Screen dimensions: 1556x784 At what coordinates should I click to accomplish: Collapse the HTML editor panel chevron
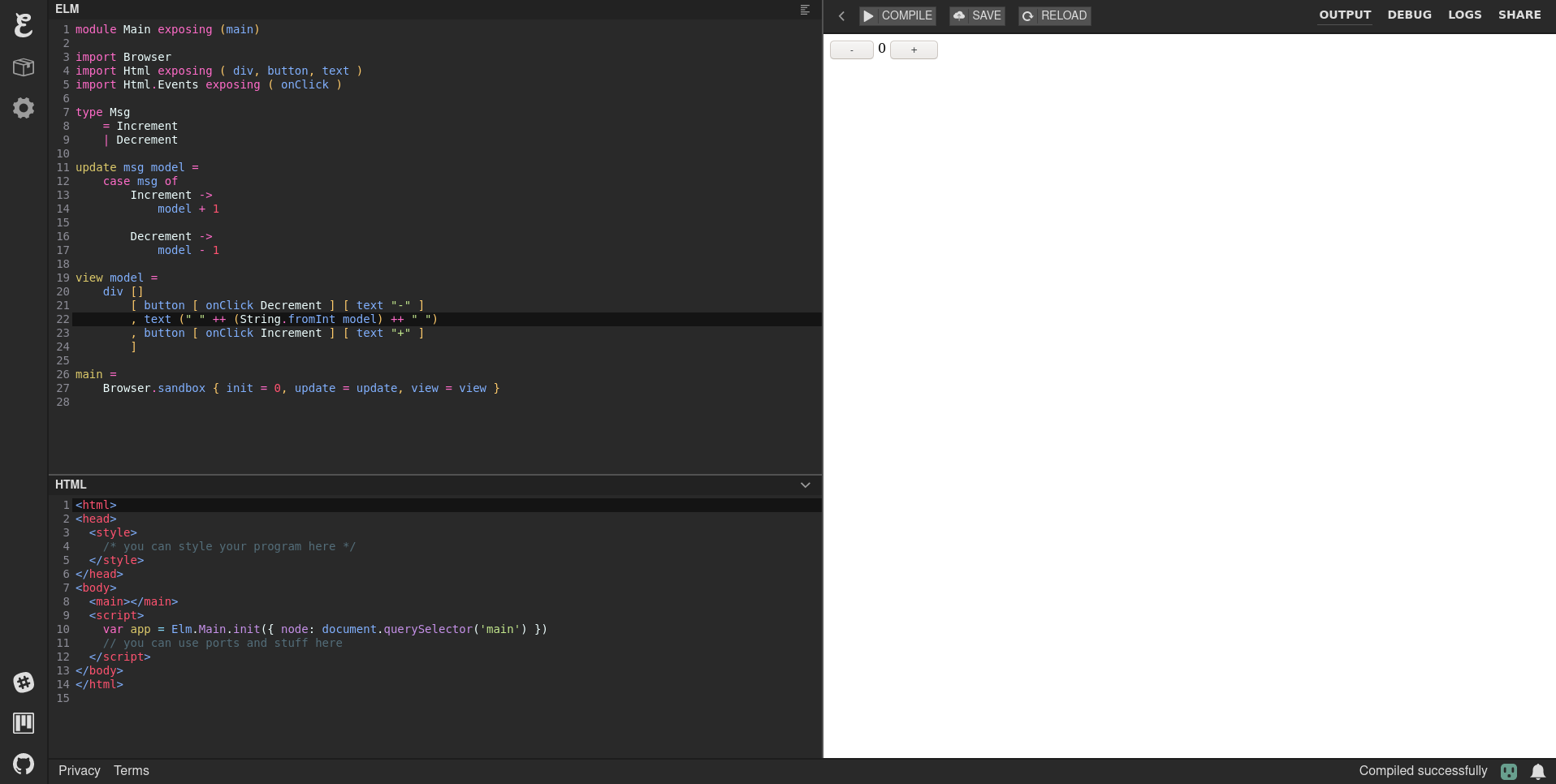click(806, 485)
